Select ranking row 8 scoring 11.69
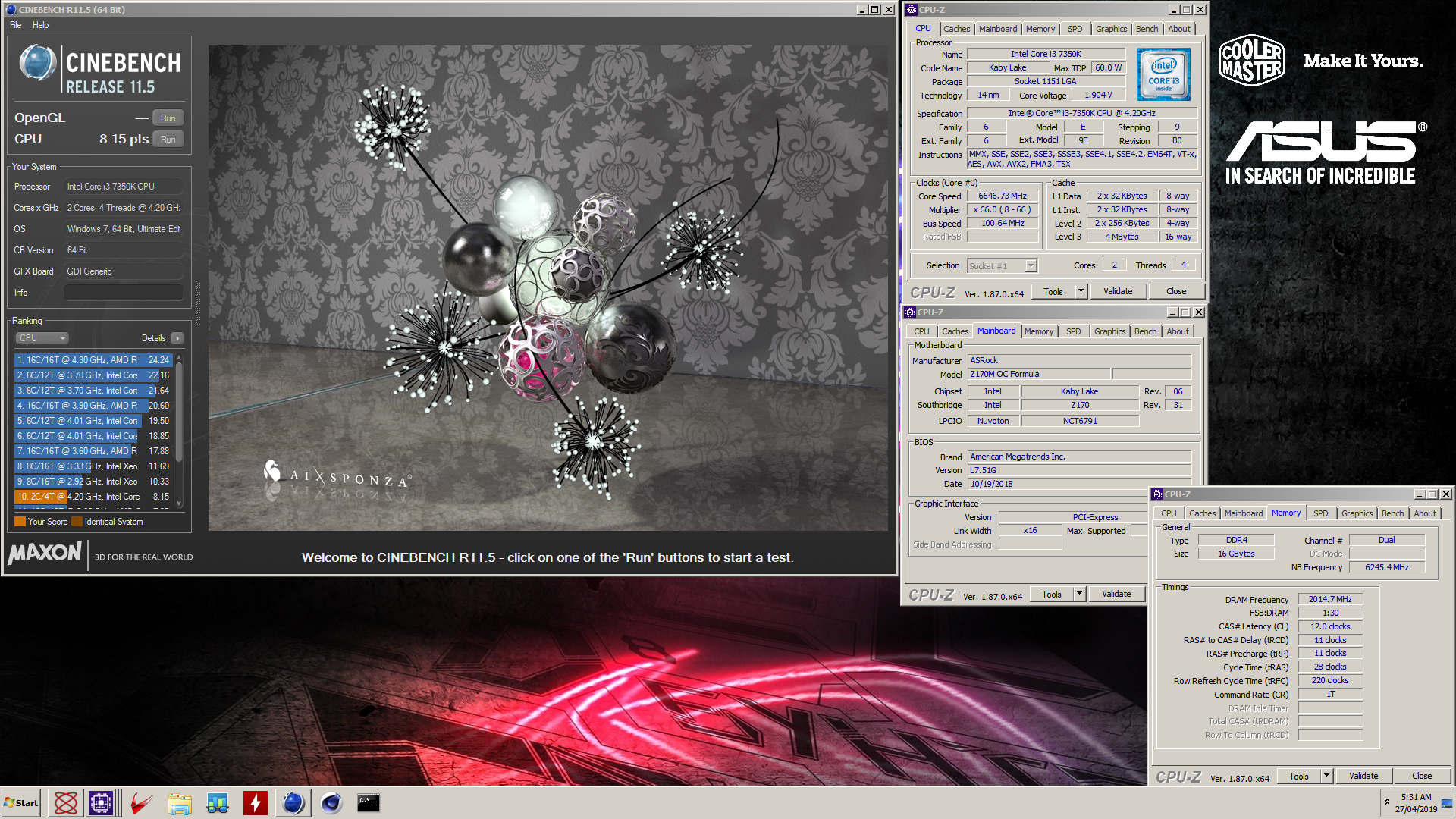Viewport: 1456px width, 819px height. pyautogui.click(x=93, y=466)
